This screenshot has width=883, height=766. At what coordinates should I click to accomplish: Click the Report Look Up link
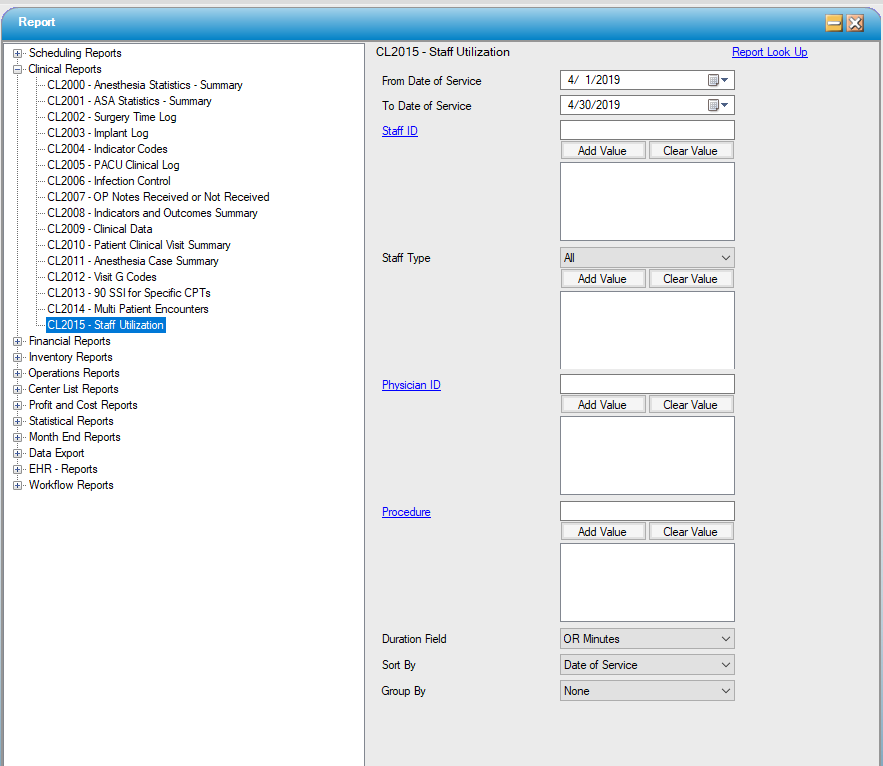[769, 52]
